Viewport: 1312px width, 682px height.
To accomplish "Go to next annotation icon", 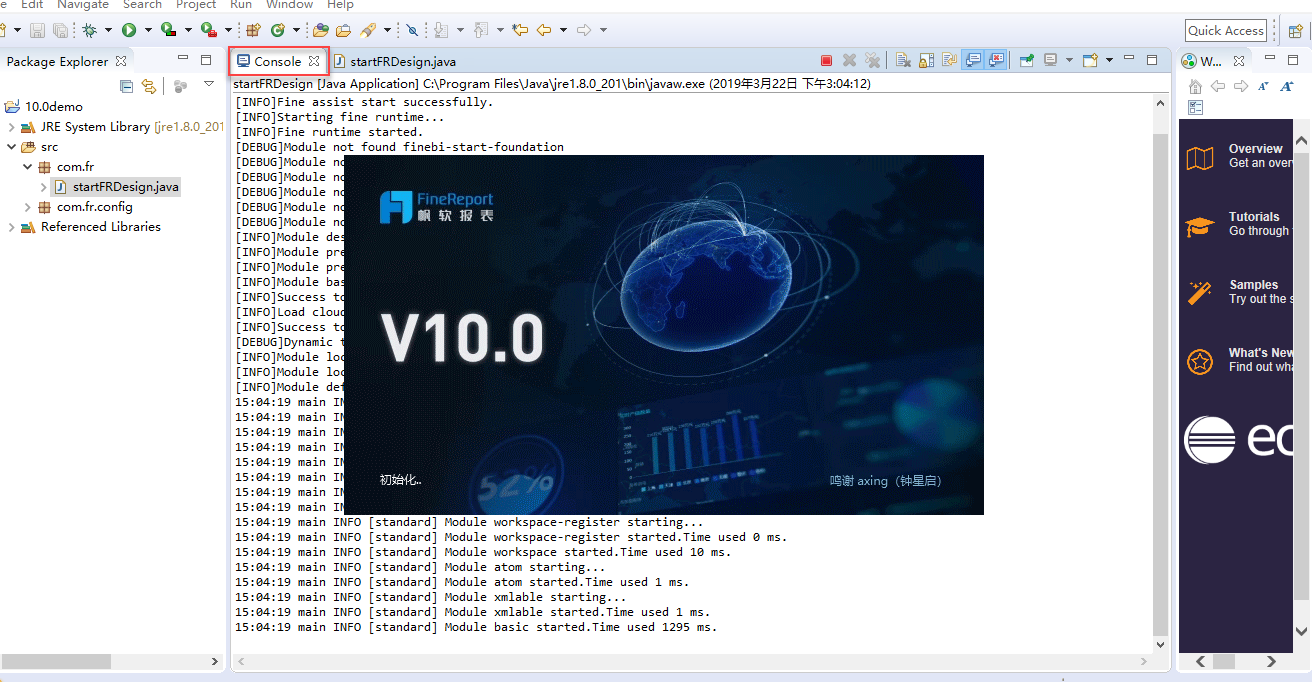I will point(440,30).
